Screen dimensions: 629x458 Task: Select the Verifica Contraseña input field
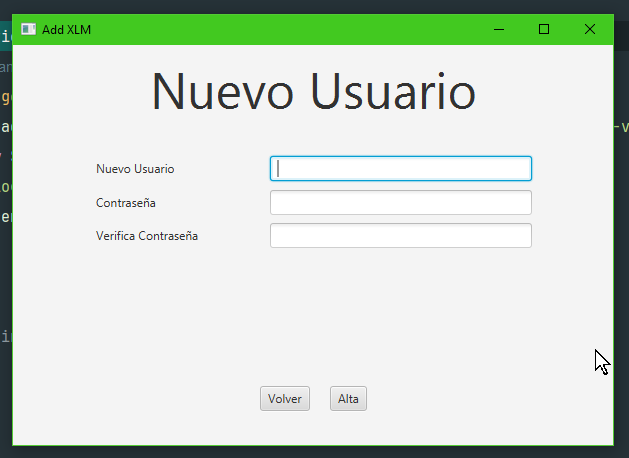click(x=401, y=235)
